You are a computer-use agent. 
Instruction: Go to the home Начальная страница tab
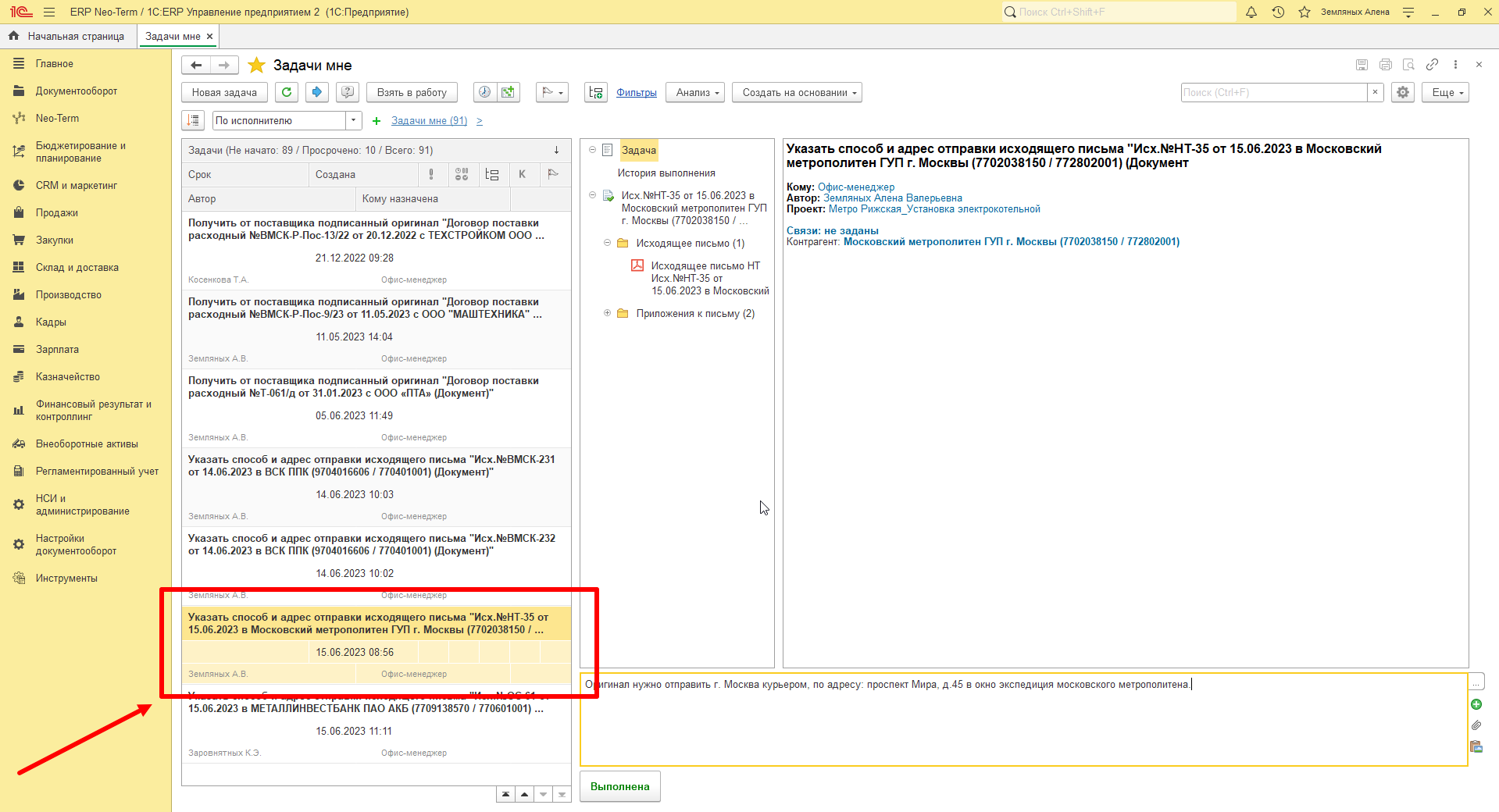tap(68, 36)
